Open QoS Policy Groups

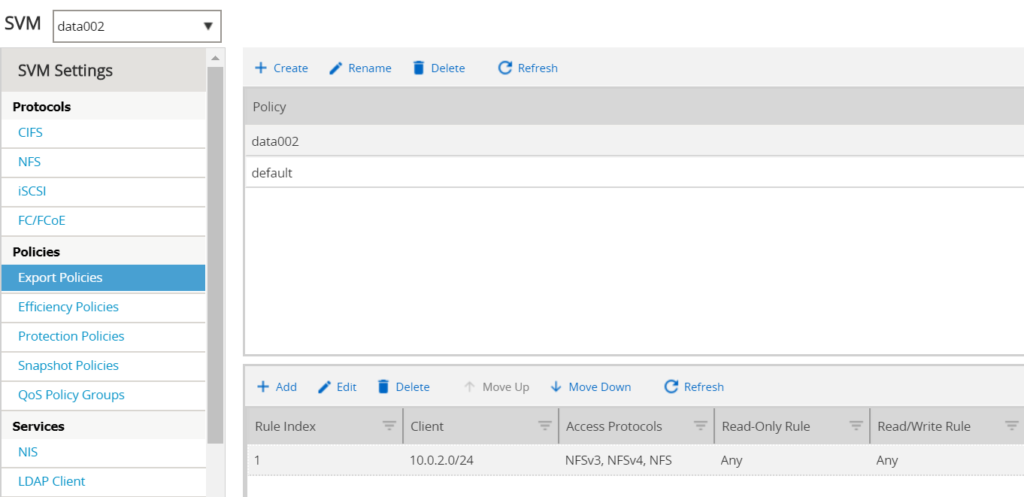[71, 395]
